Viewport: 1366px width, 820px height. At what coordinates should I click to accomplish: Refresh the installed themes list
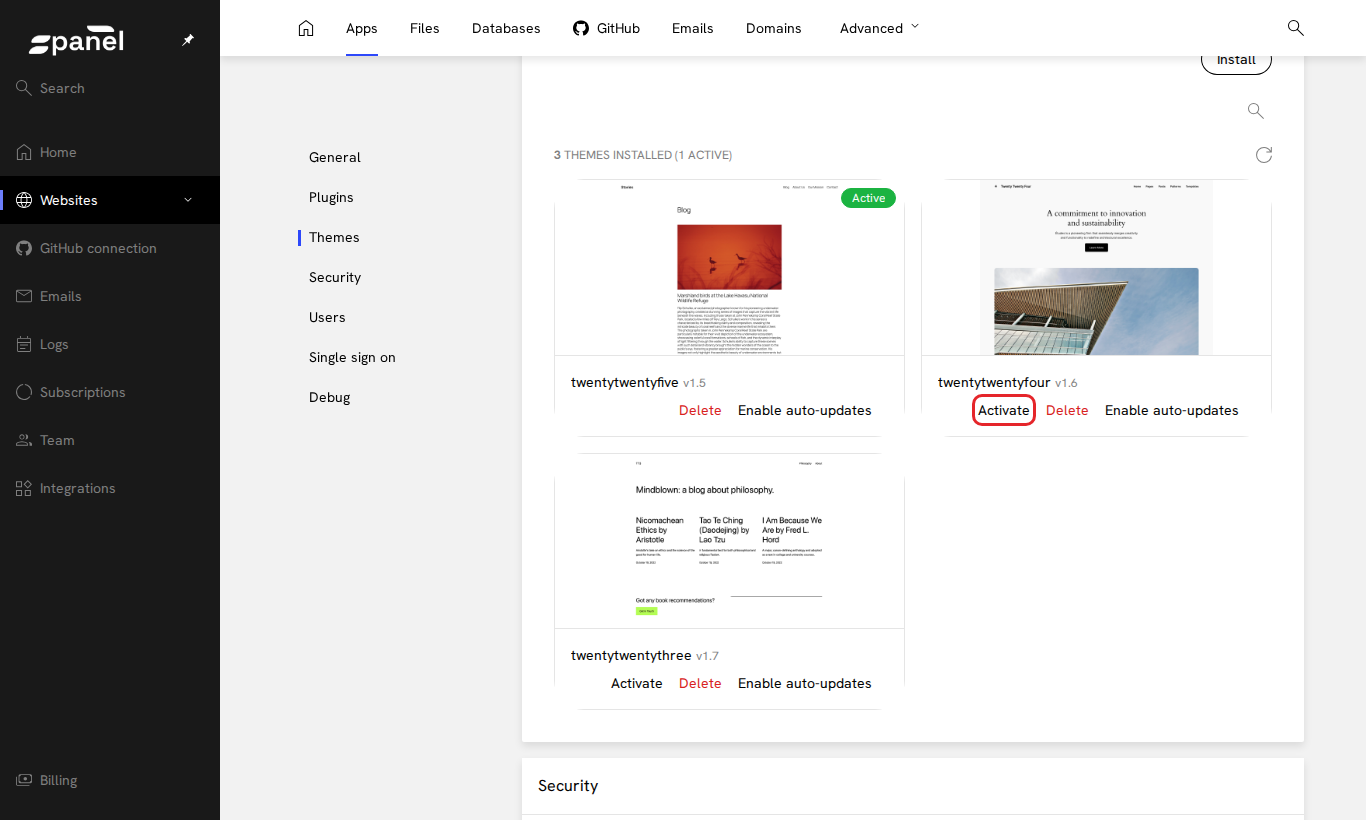pos(1264,155)
